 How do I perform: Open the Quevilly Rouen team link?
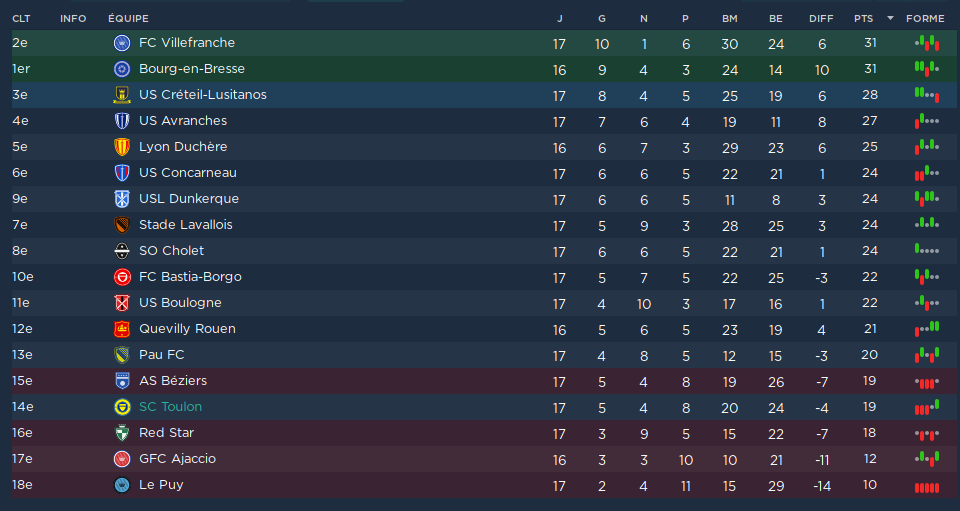coord(187,329)
